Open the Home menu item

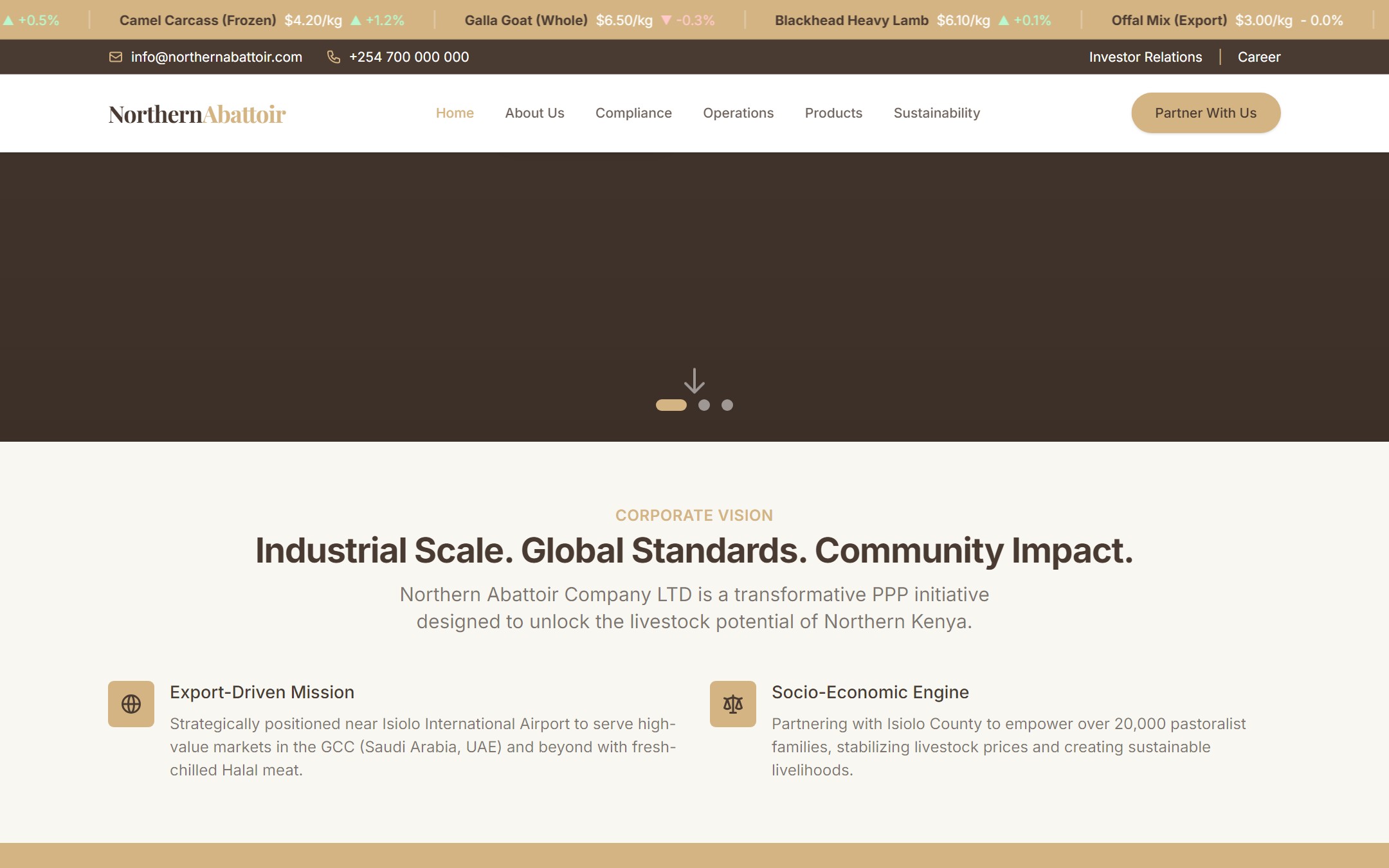click(455, 113)
